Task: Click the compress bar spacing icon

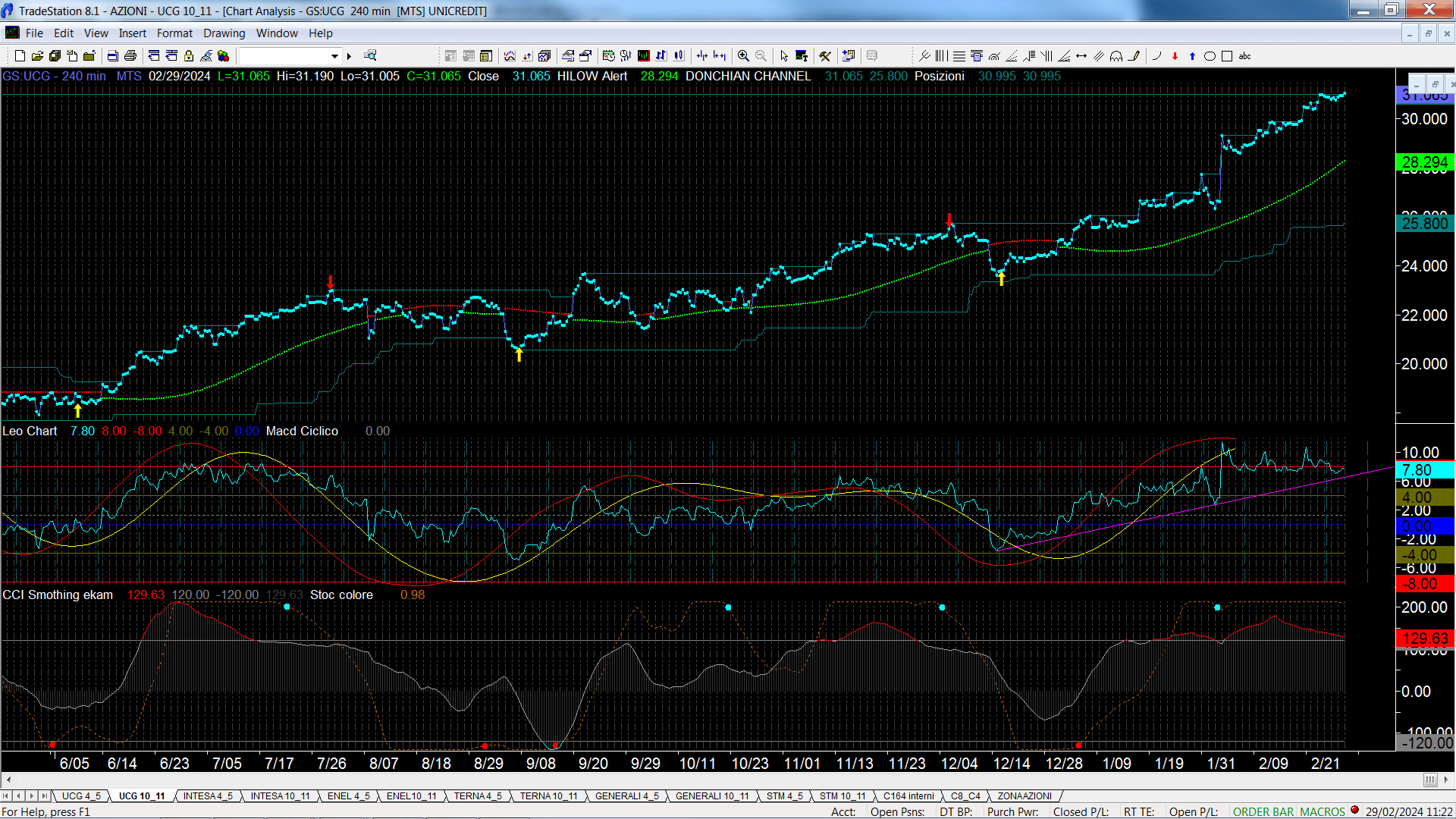Action: [x=701, y=56]
